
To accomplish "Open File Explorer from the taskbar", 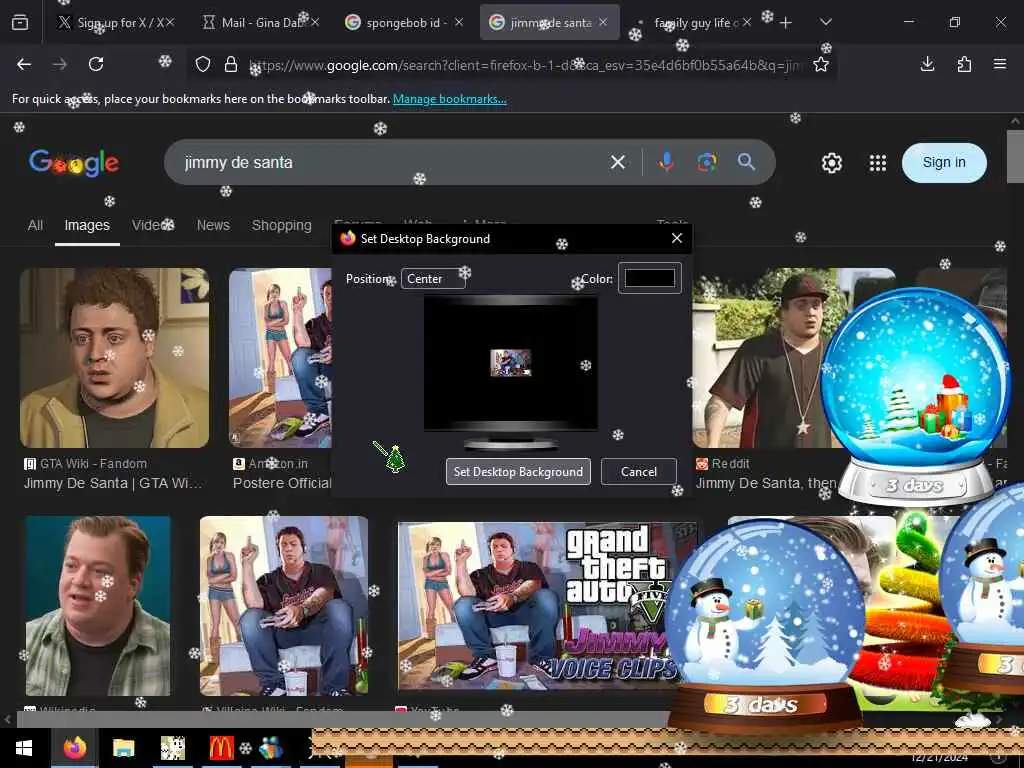I will click(123, 748).
